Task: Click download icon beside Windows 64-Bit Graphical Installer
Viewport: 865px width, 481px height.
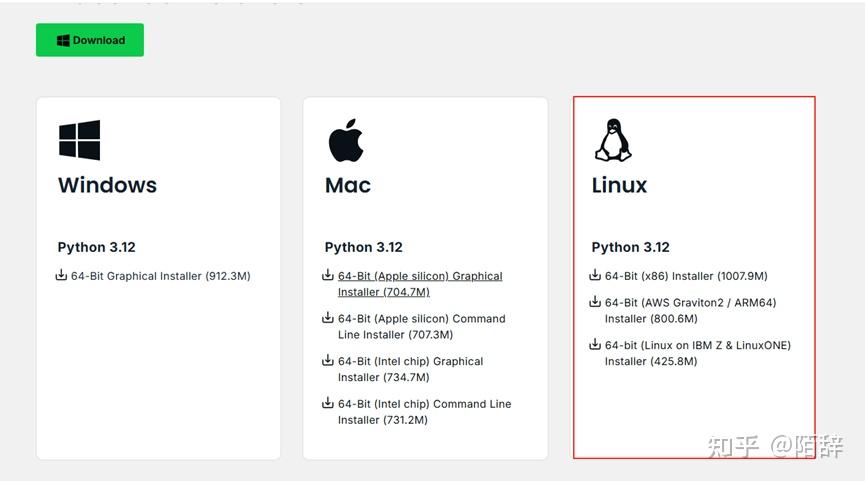Action: click(x=62, y=275)
